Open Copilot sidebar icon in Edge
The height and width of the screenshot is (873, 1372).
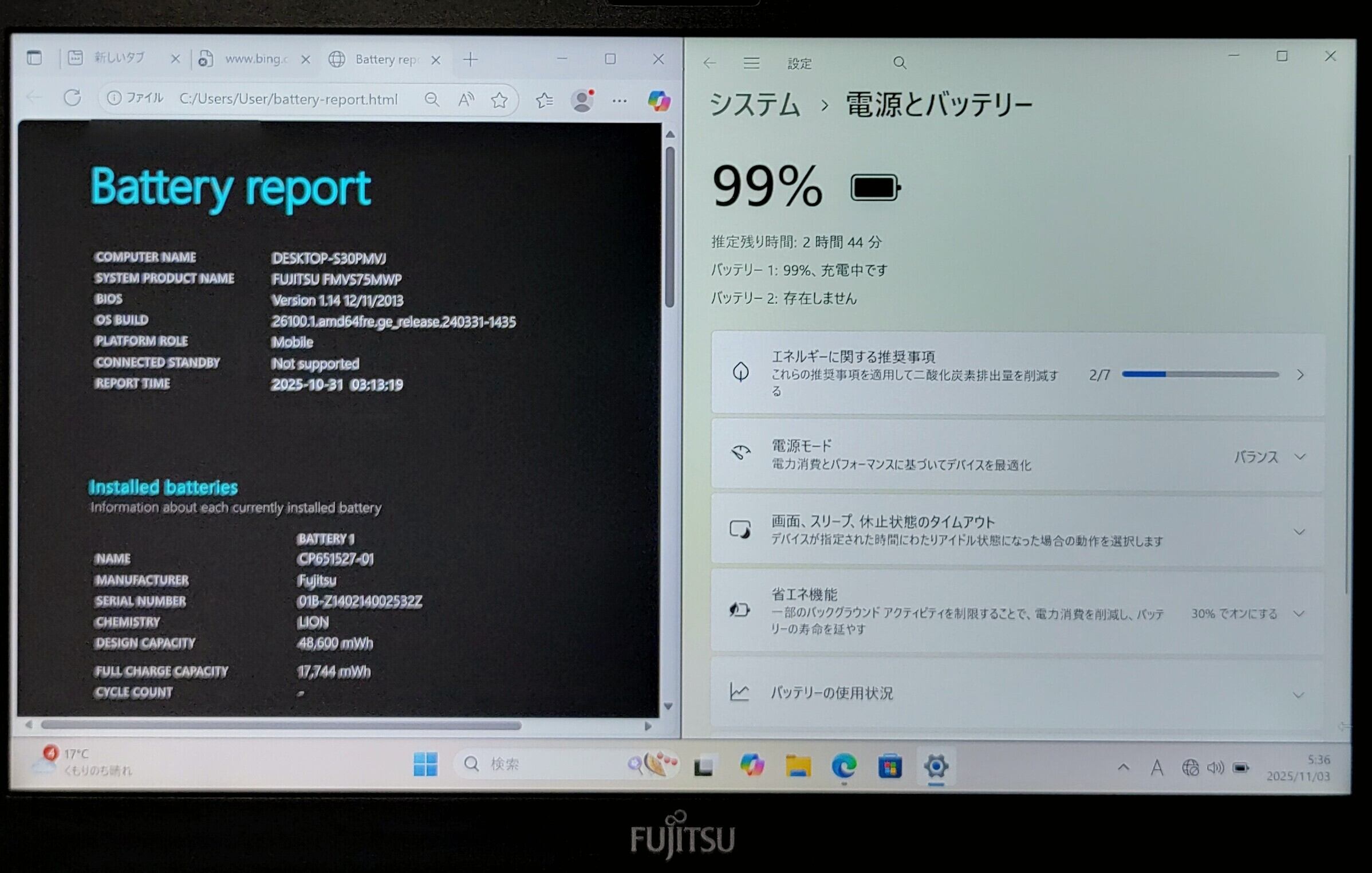click(659, 101)
